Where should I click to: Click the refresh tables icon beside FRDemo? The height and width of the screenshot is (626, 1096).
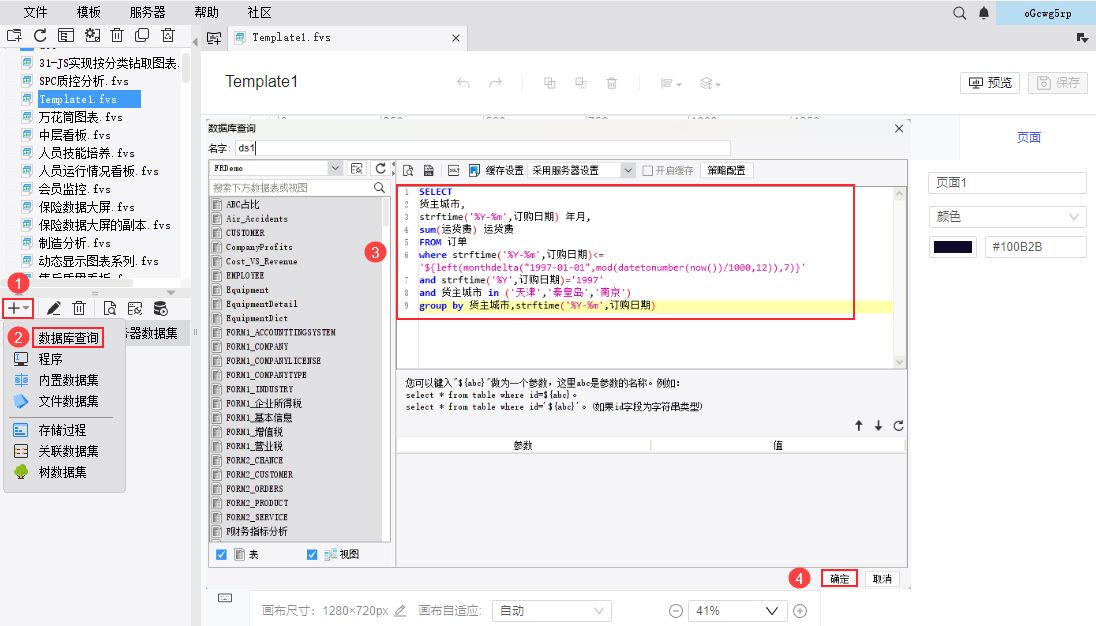(x=380, y=168)
